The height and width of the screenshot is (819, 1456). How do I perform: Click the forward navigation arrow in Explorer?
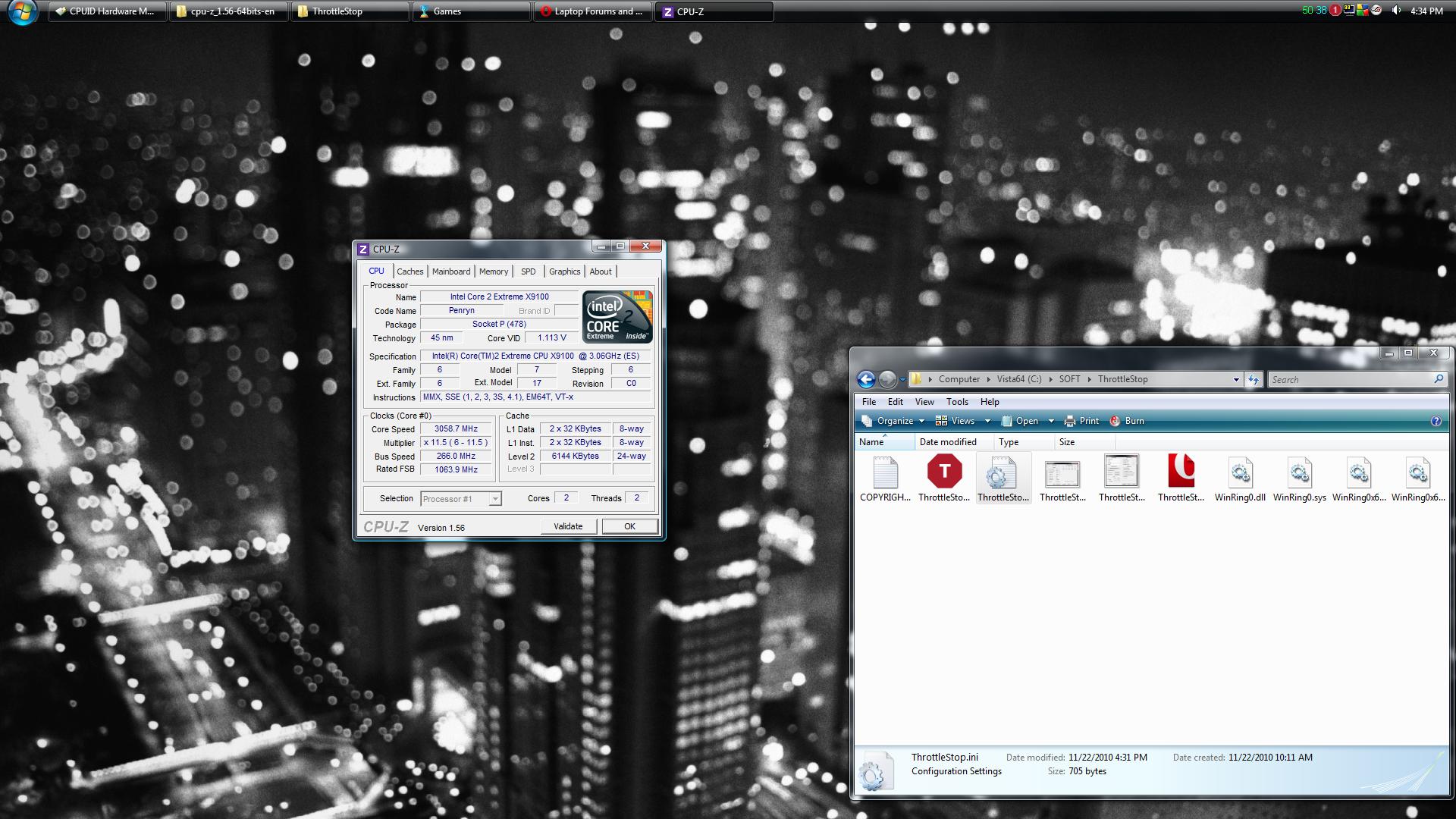[887, 379]
